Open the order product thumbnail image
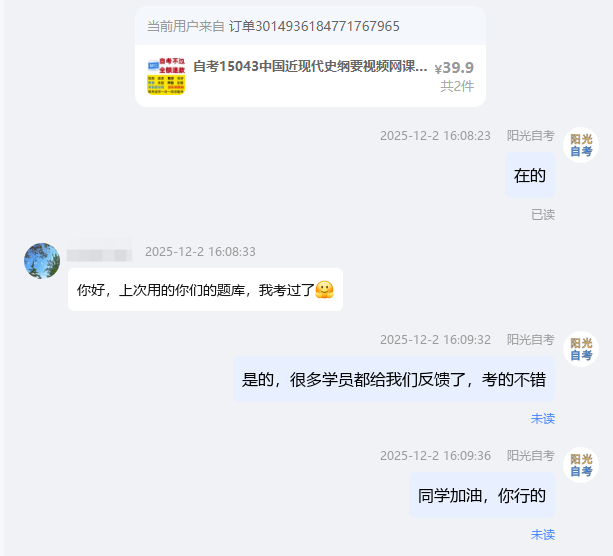The width and height of the screenshot is (613, 556). 166,76
